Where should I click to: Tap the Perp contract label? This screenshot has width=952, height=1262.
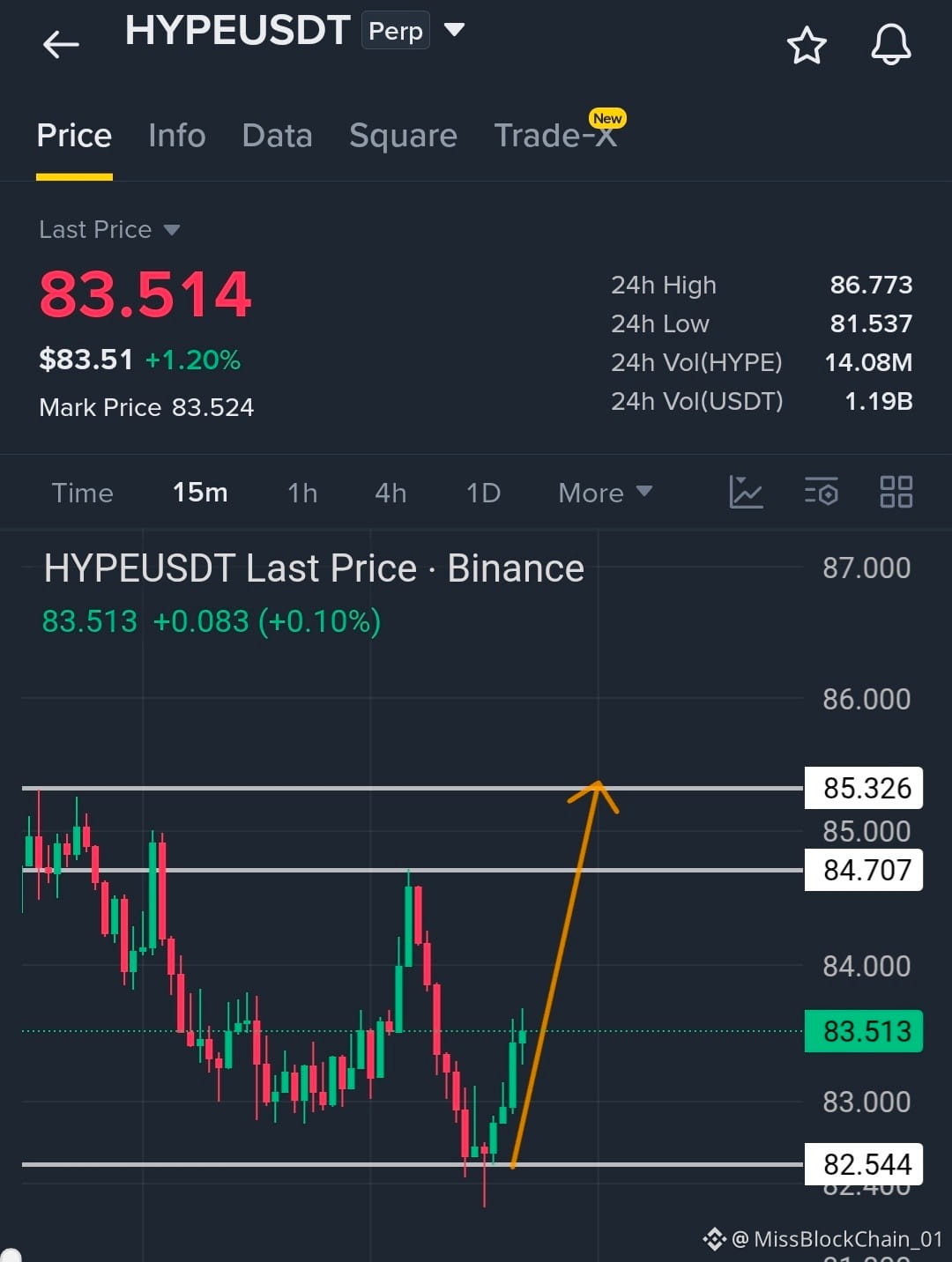click(x=396, y=31)
